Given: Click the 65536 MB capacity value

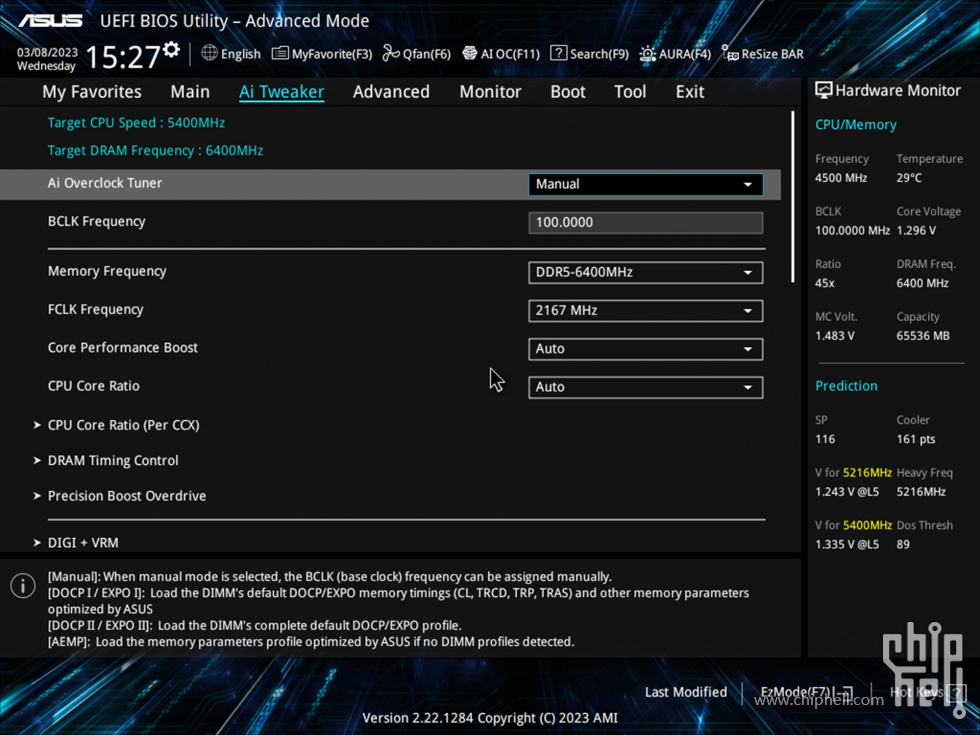Looking at the screenshot, I should pyautogui.click(x=923, y=336).
